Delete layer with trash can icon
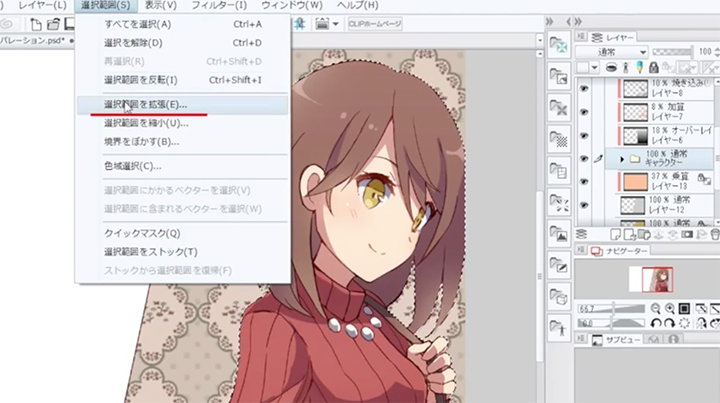Screen dimensions: 720x403 (714, 235)
